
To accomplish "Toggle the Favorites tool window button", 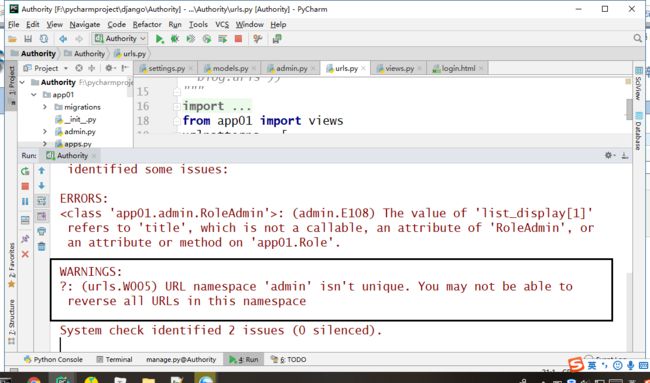I will (x=12, y=265).
